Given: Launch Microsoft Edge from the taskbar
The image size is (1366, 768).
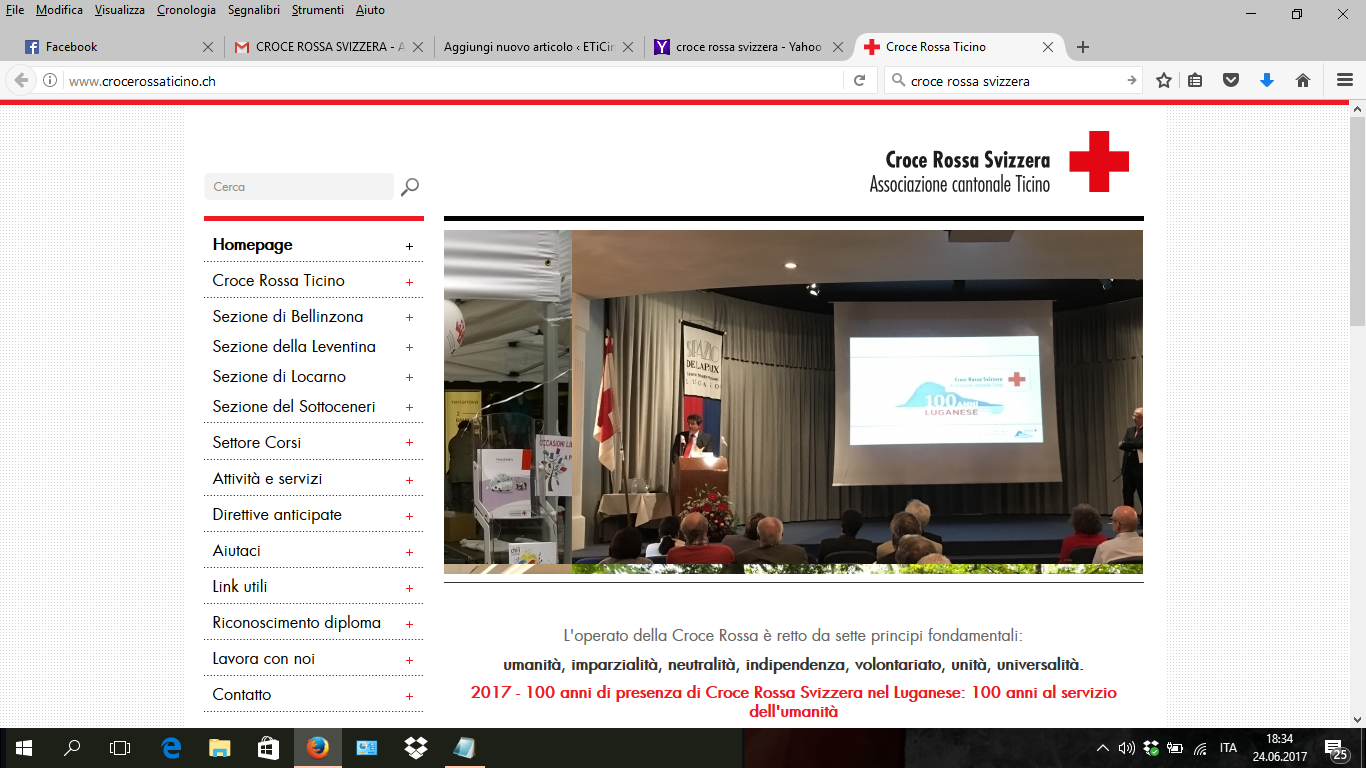Looking at the screenshot, I should [171, 748].
